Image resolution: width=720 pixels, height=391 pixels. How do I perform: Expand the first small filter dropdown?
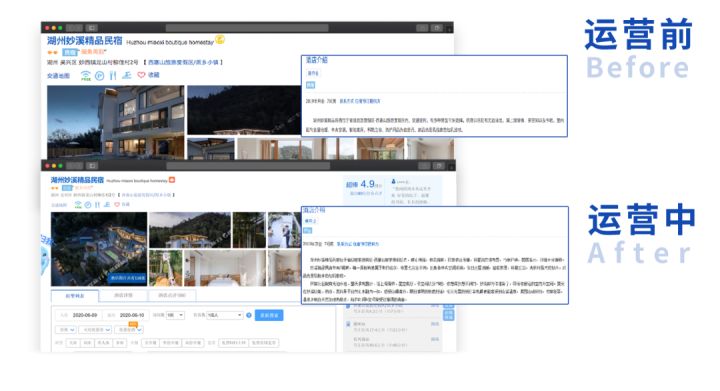pyautogui.click(x=66, y=330)
